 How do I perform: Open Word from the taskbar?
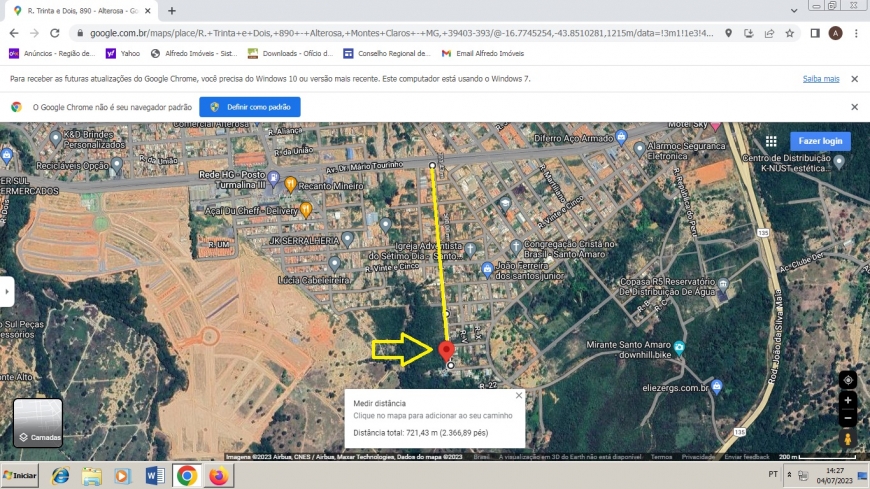[155, 476]
